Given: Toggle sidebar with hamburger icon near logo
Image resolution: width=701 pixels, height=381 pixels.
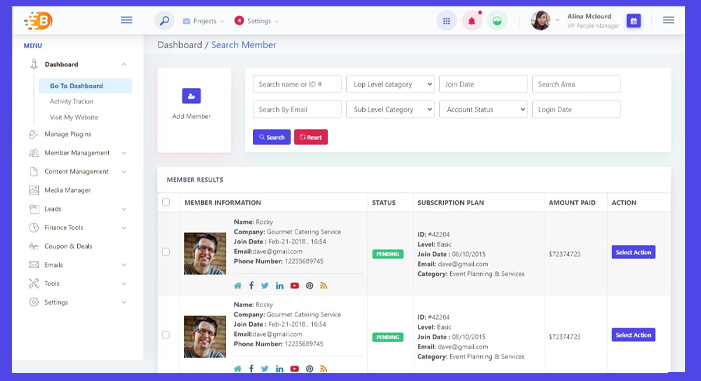Looking at the screenshot, I should 127,20.
